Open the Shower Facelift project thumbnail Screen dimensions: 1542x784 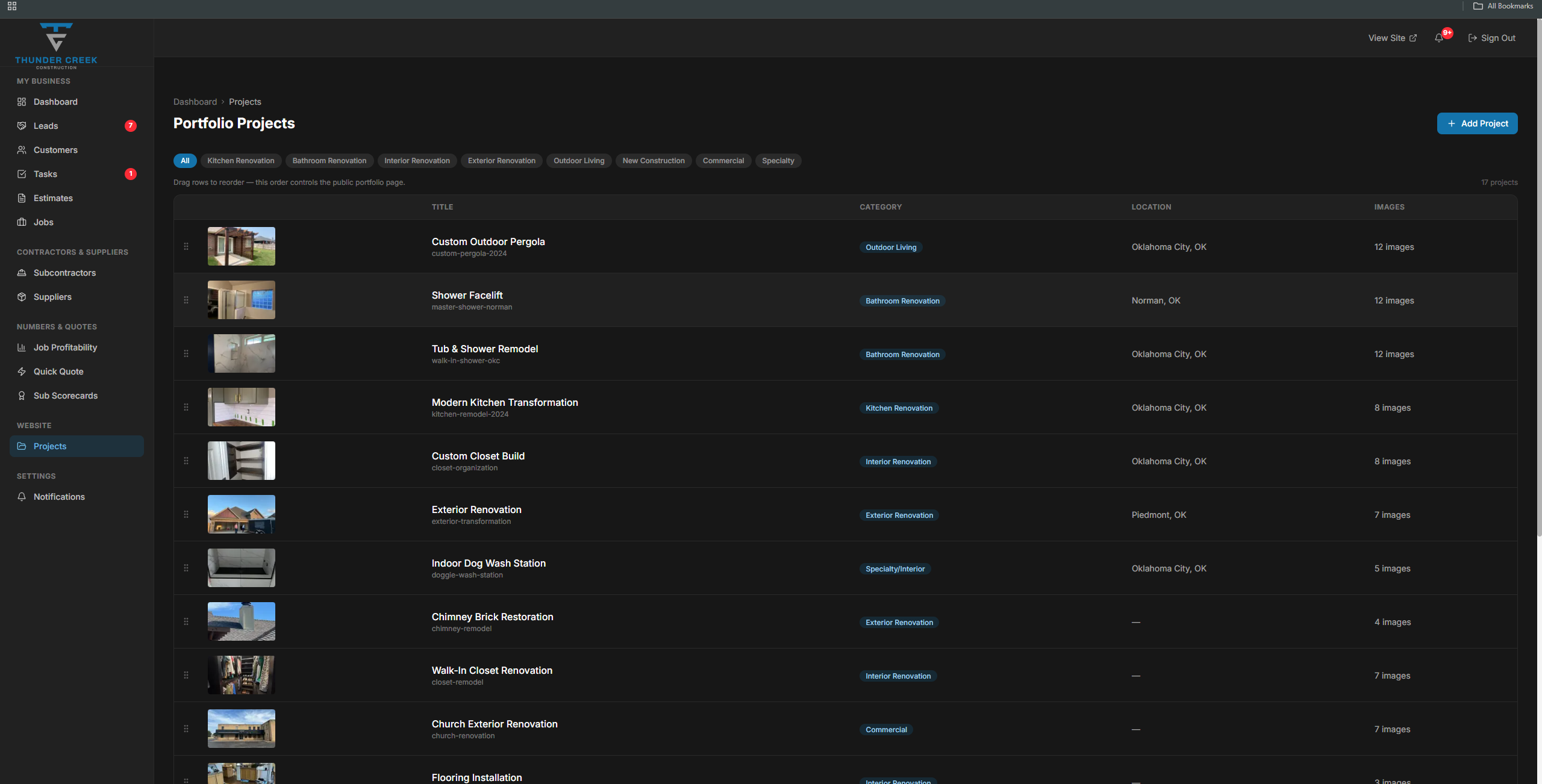tap(241, 299)
